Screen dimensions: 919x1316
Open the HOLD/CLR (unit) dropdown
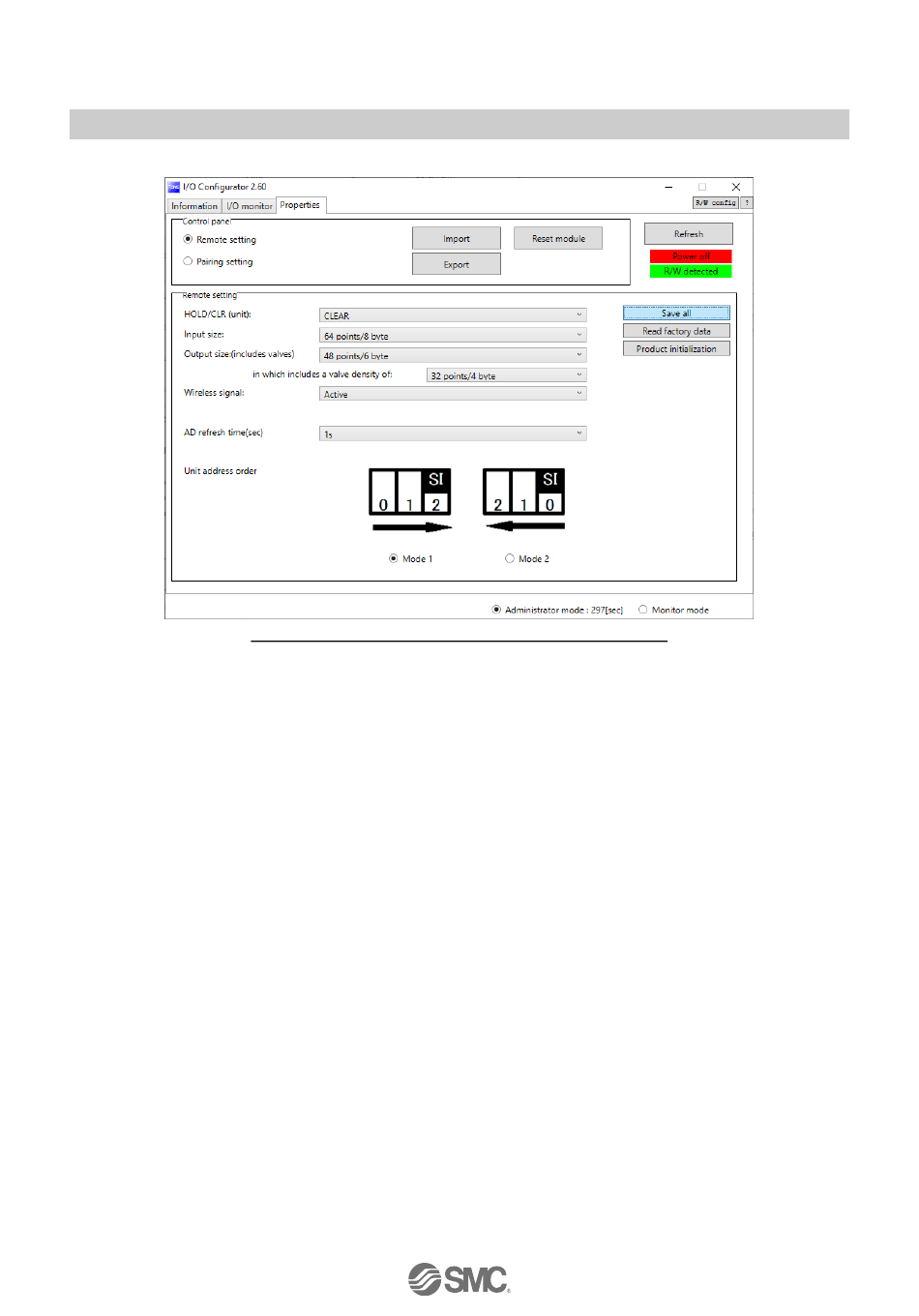pyautogui.click(x=453, y=315)
